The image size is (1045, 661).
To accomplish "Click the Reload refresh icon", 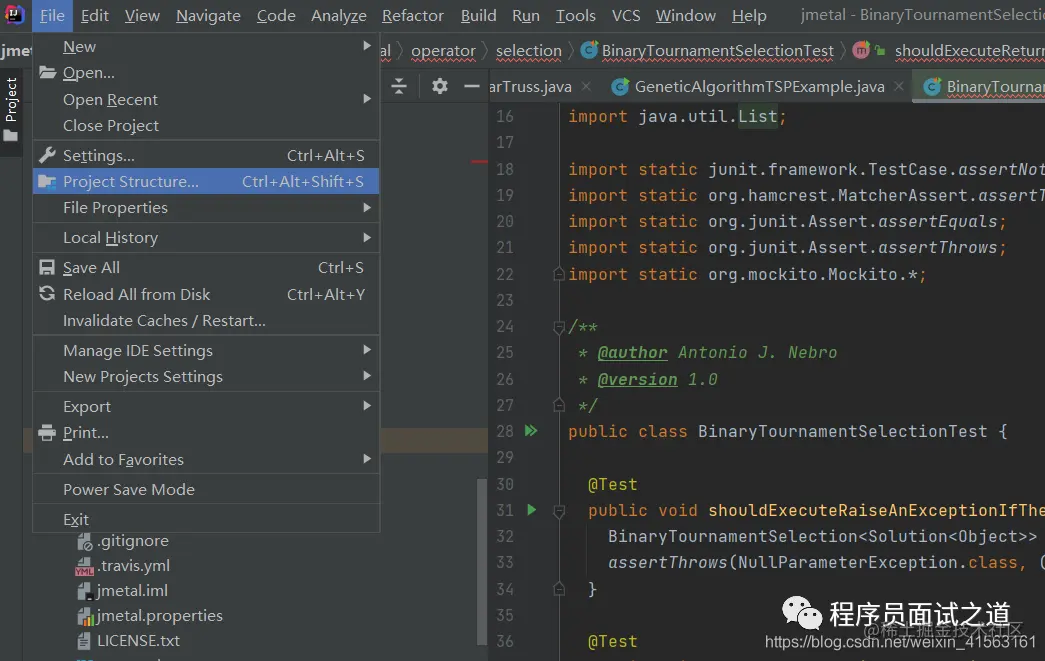I will 47,293.
